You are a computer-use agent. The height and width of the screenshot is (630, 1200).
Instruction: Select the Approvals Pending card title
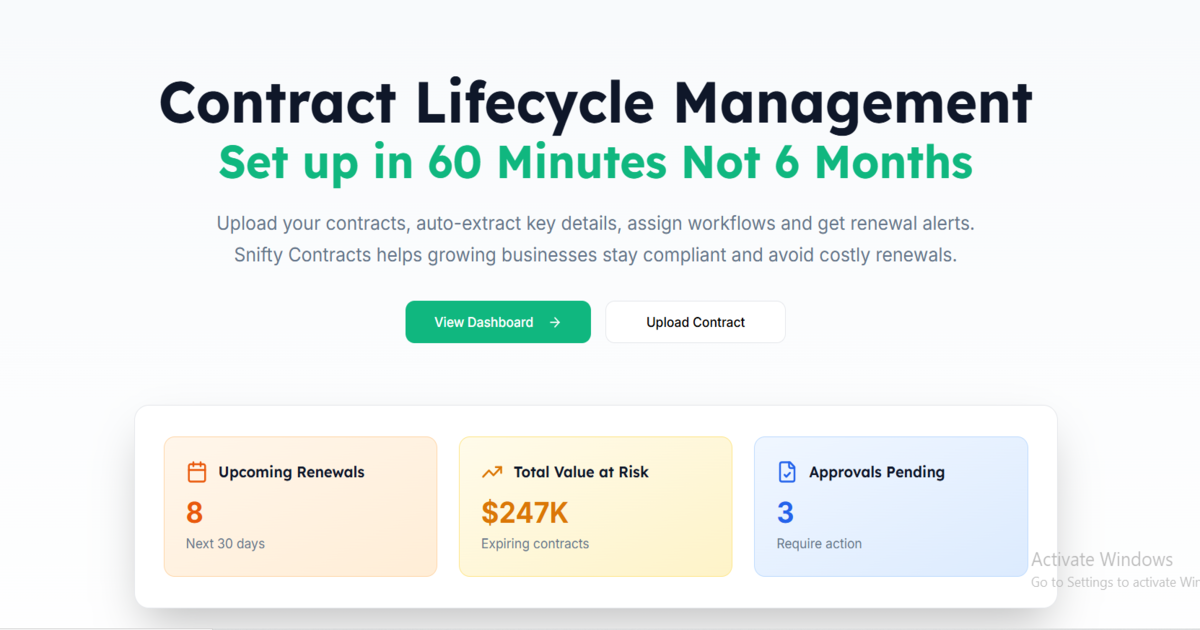pos(877,472)
